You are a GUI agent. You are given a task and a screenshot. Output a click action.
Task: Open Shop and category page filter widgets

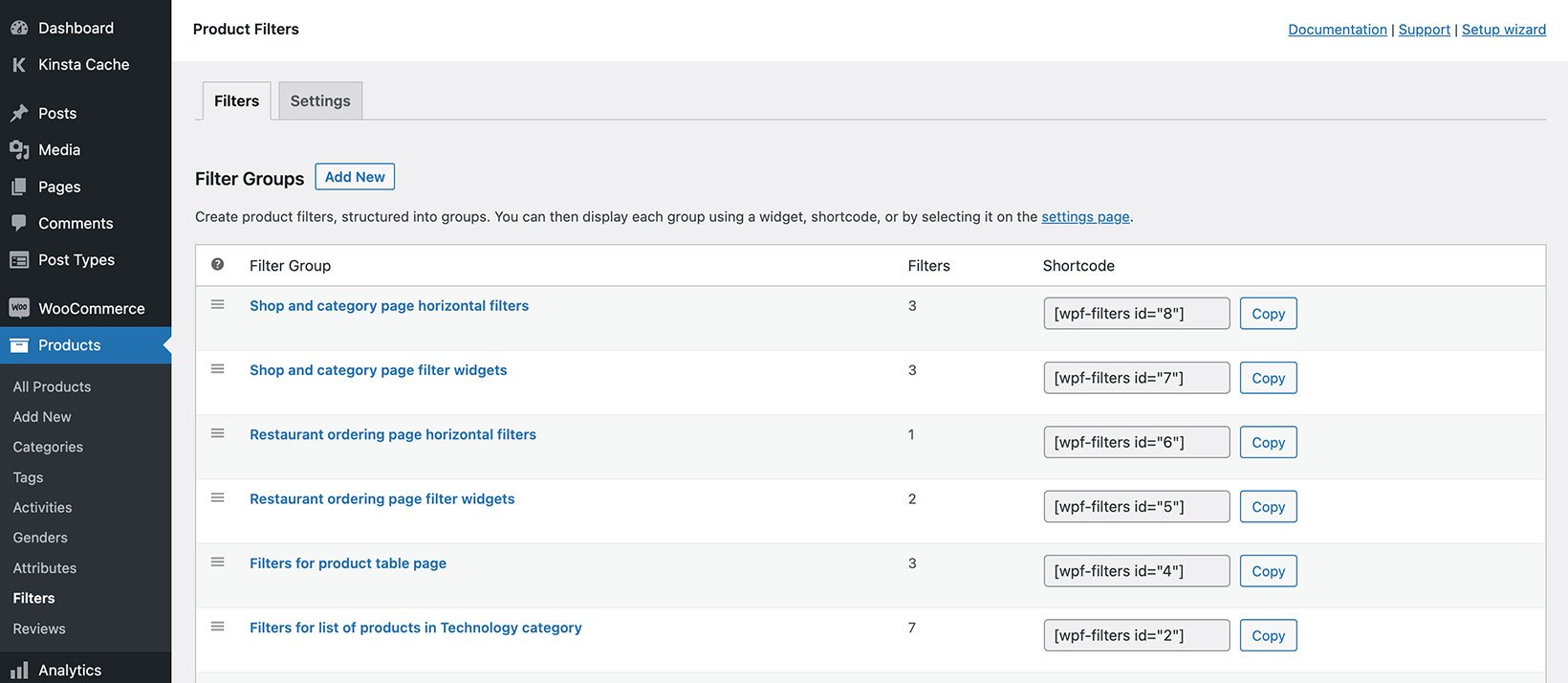[x=378, y=370]
